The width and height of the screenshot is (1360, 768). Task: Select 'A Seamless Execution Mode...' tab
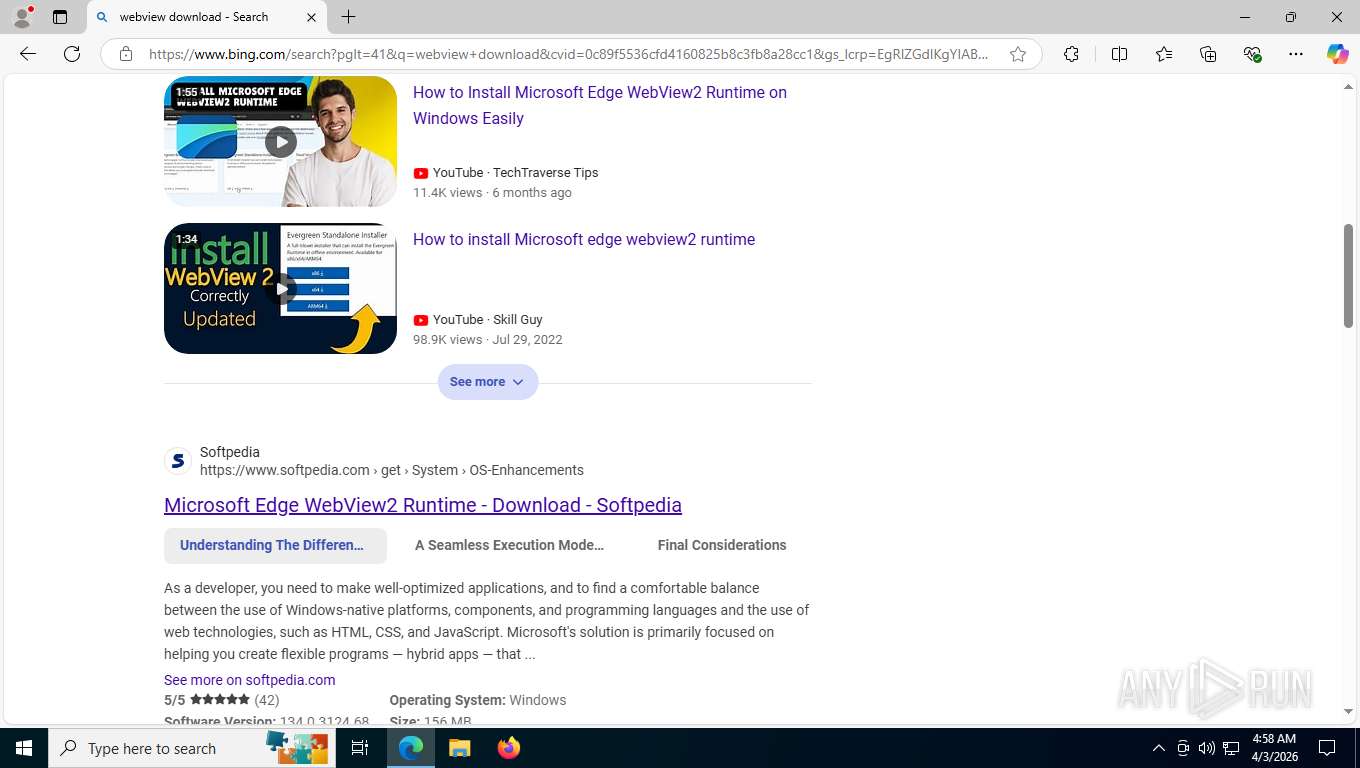(x=509, y=545)
